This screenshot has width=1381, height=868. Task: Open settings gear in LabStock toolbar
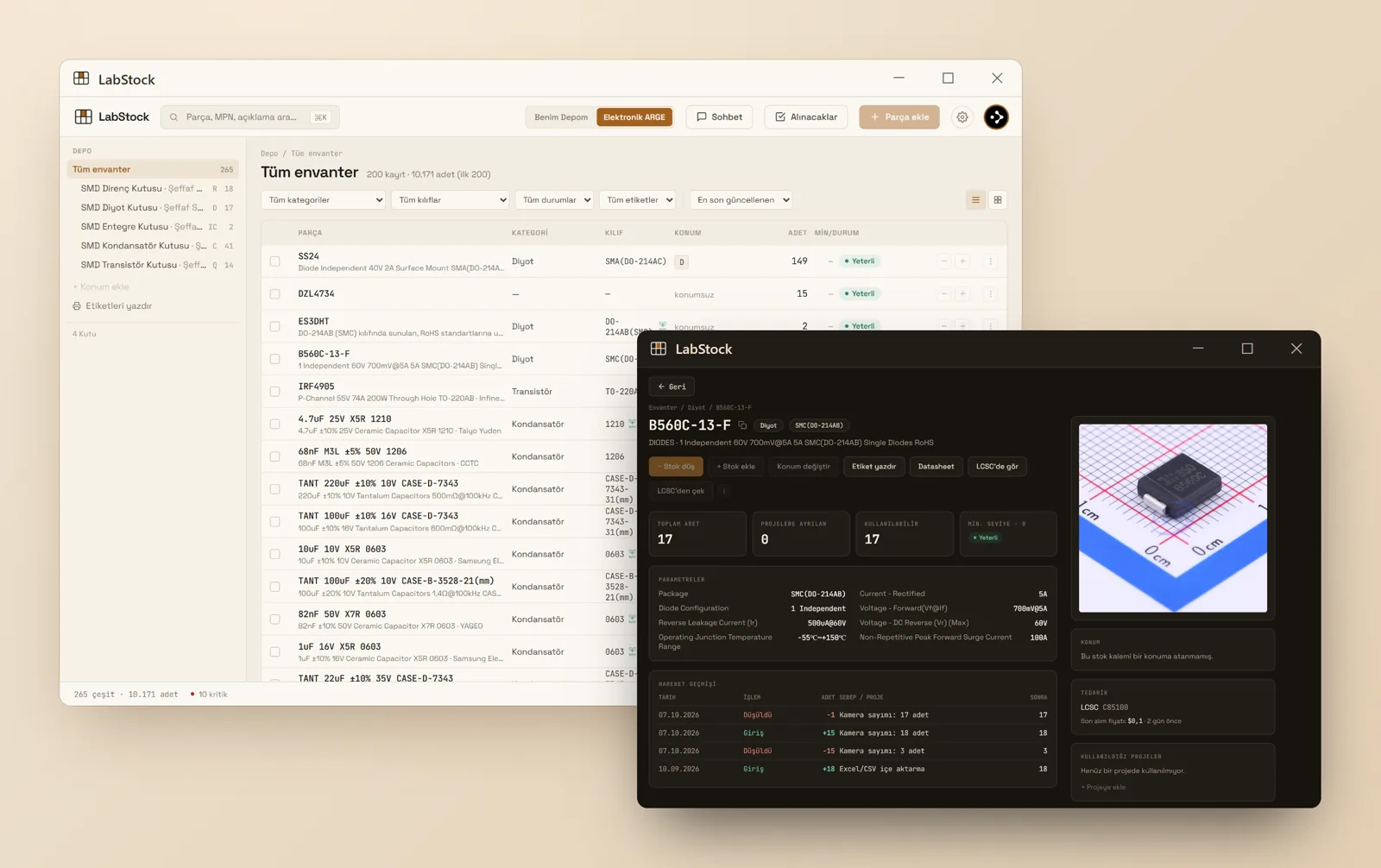[962, 117]
